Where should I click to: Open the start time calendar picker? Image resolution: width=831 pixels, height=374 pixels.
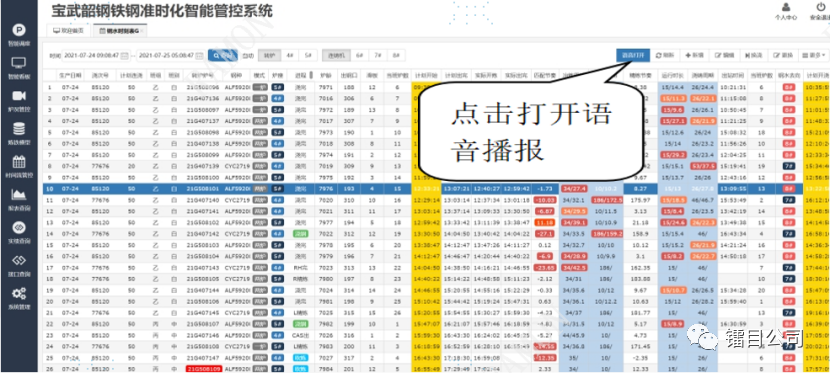(125, 55)
